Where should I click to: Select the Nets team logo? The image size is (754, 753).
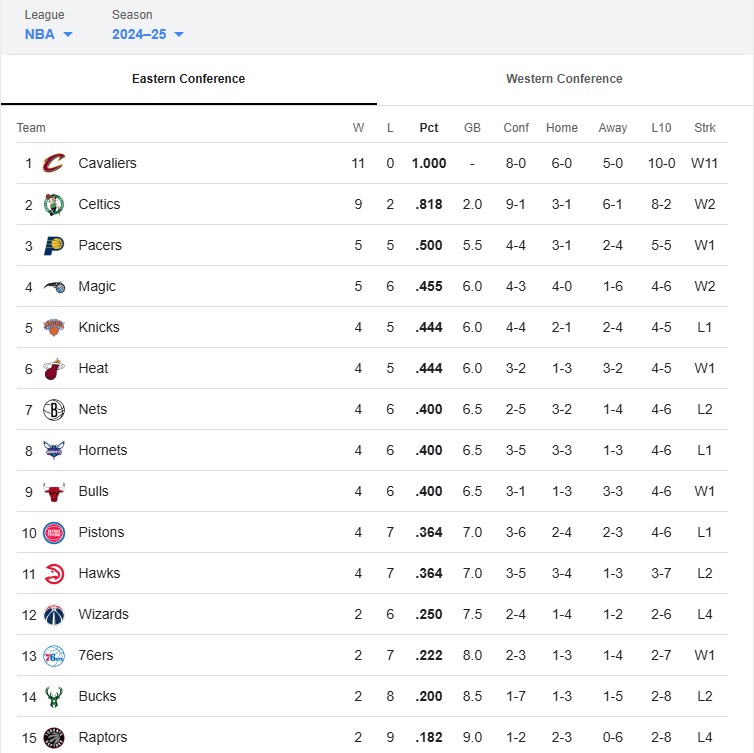tap(54, 410)
